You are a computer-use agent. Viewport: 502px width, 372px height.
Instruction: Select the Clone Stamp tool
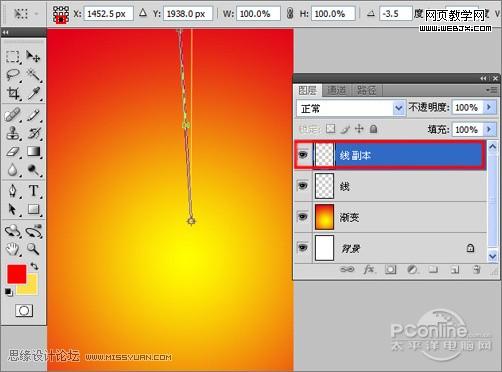(13, 133)
